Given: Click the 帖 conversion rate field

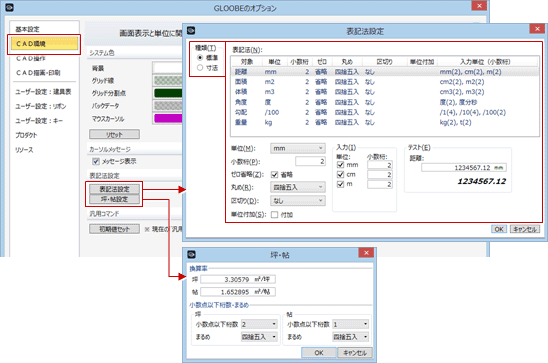Looking at the screenshot, I should (x=238, y=292).
